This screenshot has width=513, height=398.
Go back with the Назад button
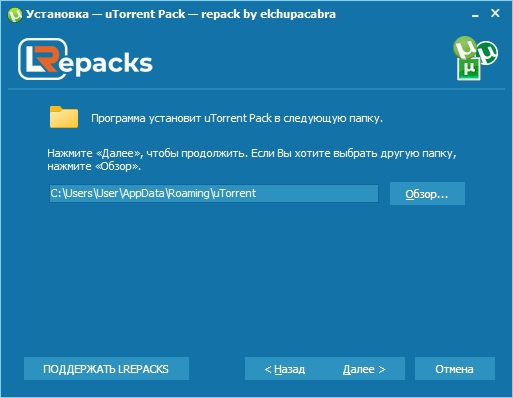(285, 369)
